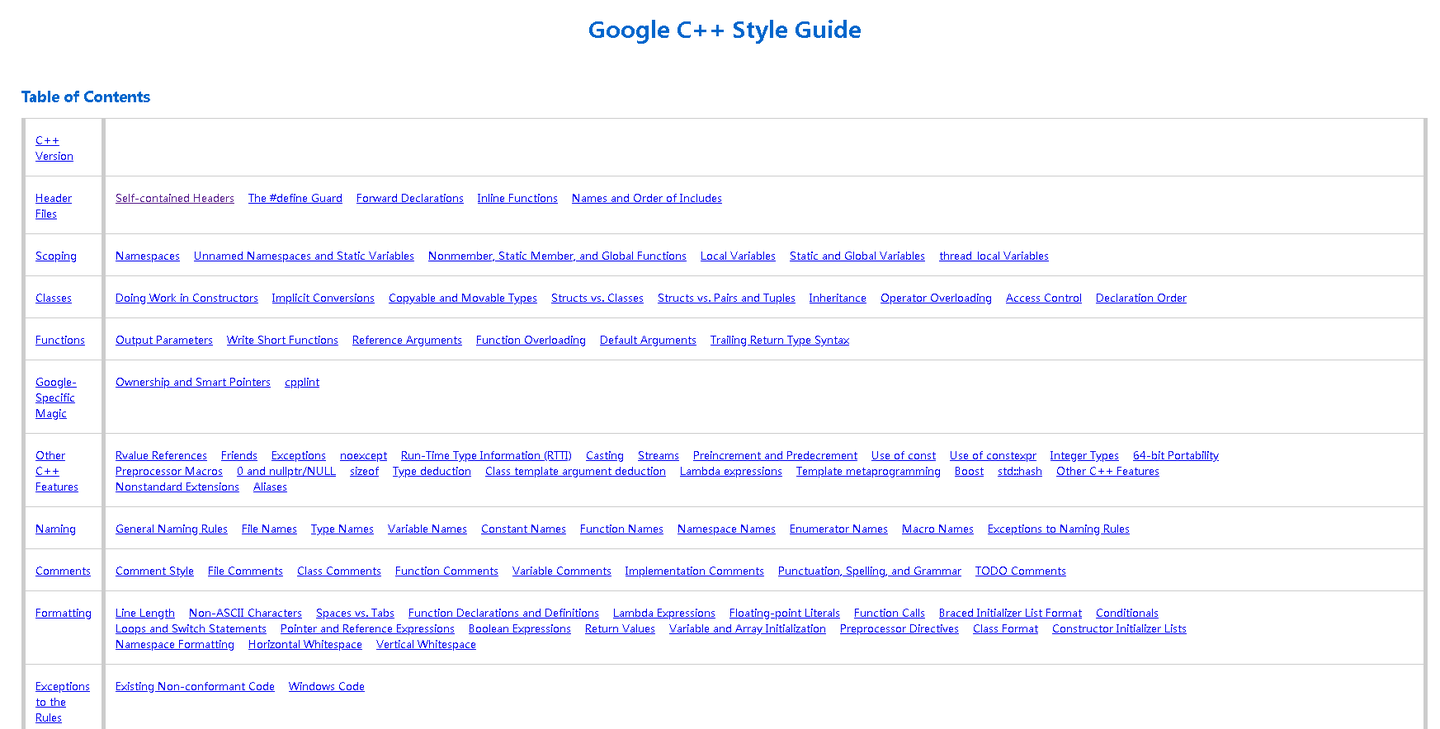The width and height of the screenshot is (1440, 729).
Task: Jump to Copyable and Movable Types
Action: 463,298
